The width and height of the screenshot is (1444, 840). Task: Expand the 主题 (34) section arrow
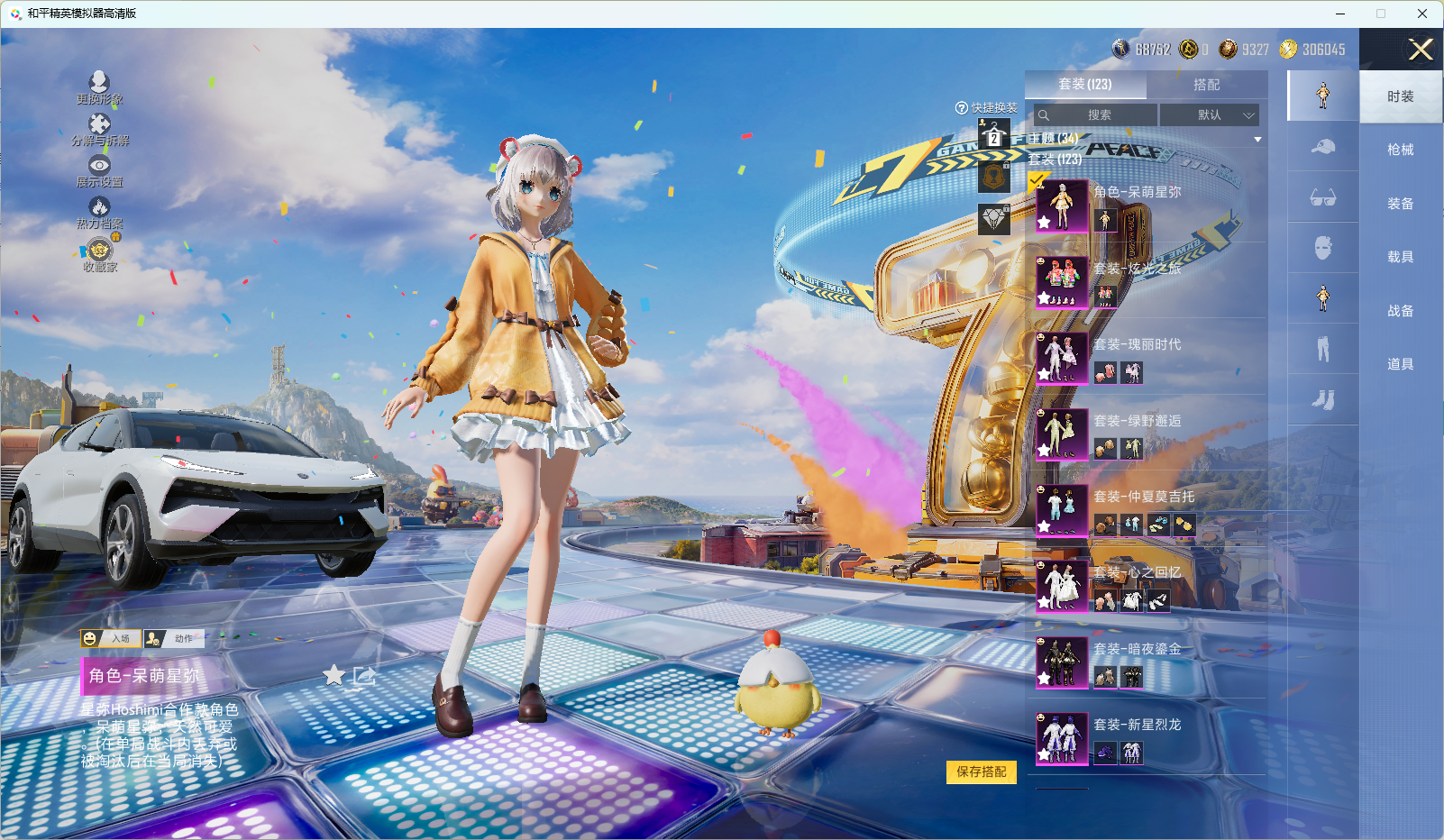click(x=1257, y=140)
